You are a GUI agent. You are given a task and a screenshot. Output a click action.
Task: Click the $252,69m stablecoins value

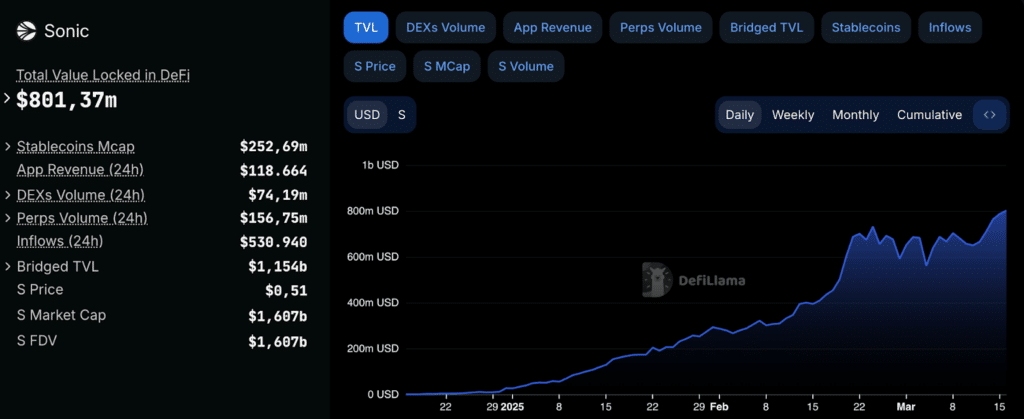click(274, 146)
